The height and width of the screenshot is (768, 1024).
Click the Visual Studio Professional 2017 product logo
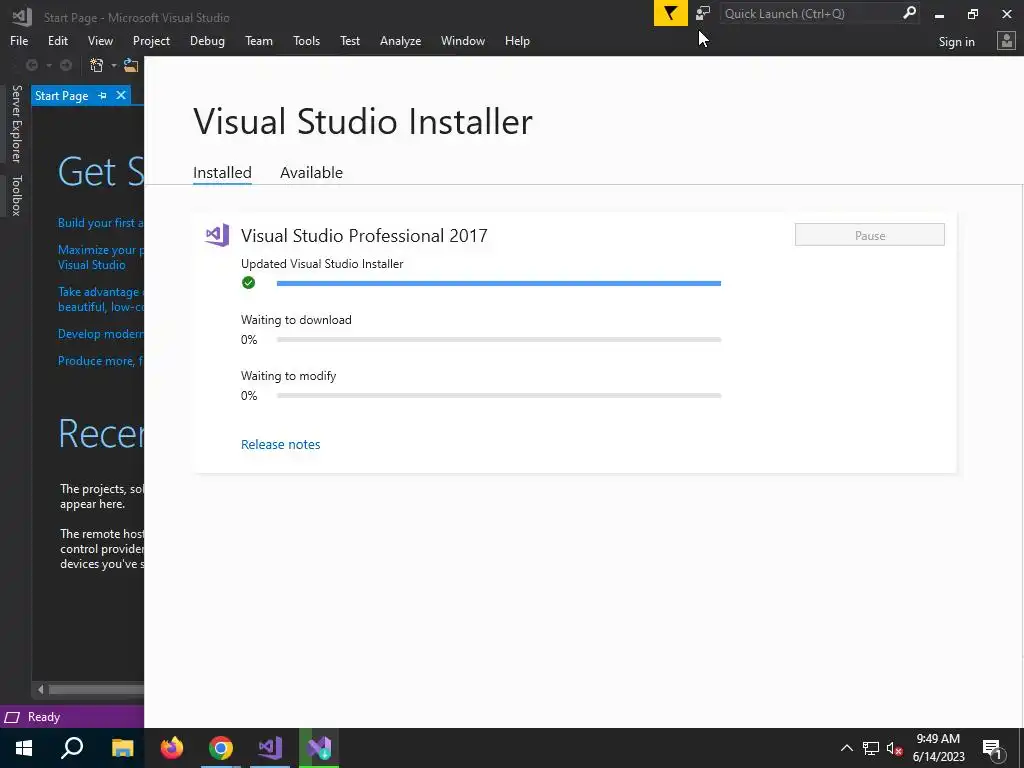coord(217,235)
